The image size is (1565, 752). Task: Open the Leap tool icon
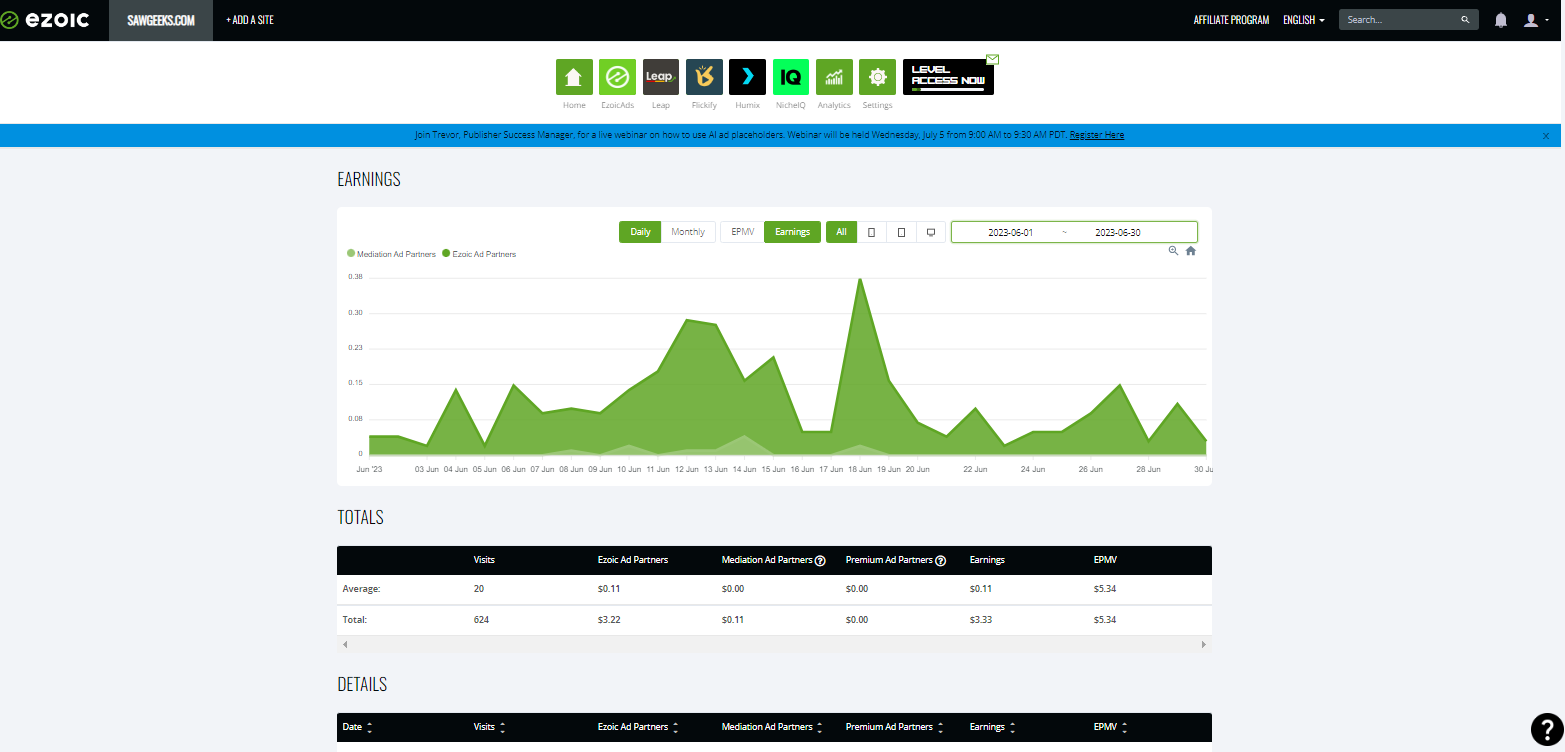661,77
